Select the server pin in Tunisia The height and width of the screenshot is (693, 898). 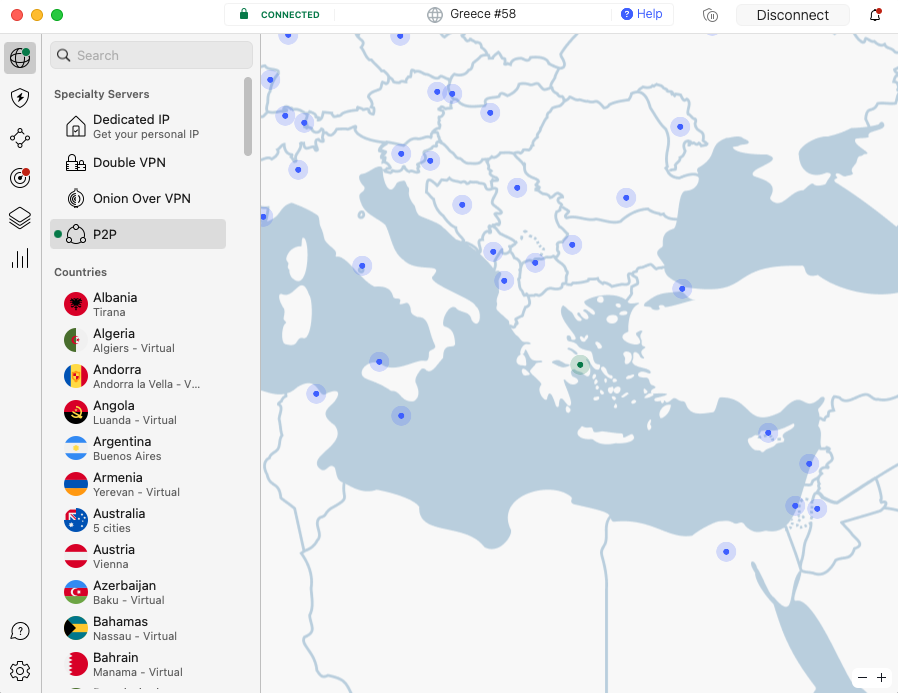[316, 394]
